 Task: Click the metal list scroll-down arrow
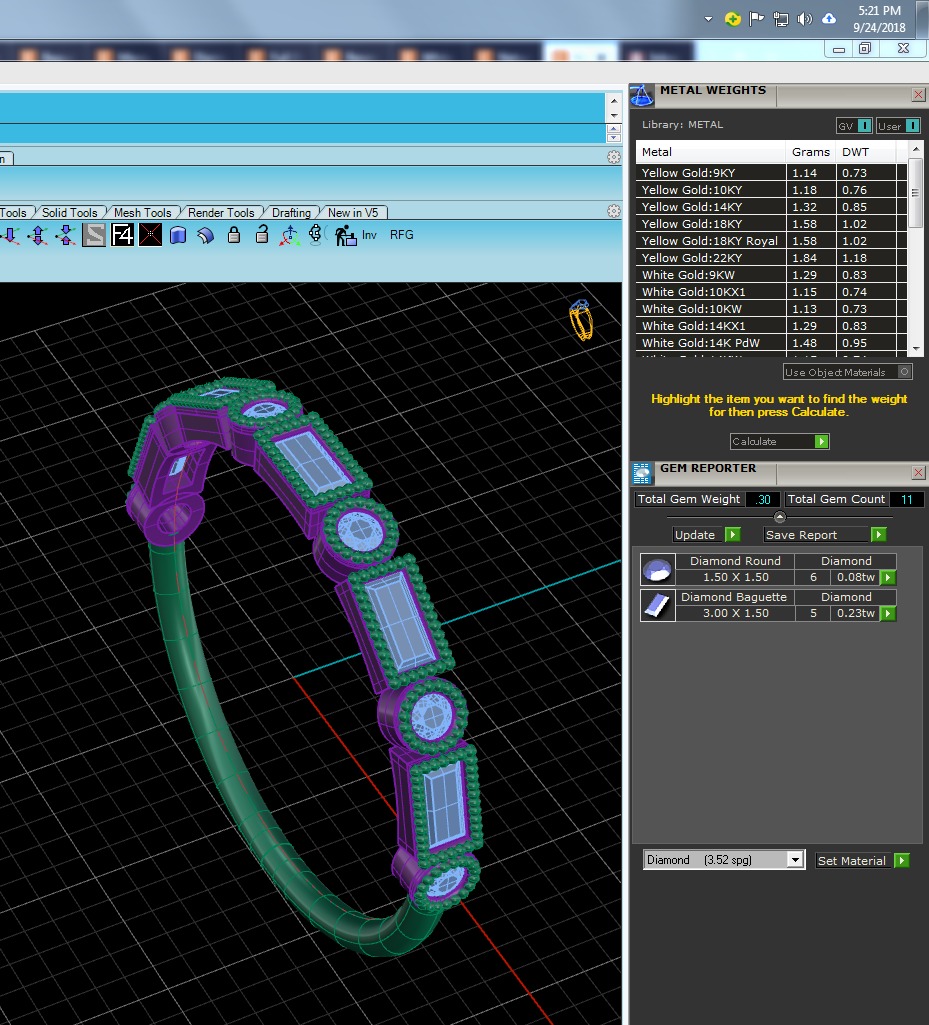(x=916, y=349)
